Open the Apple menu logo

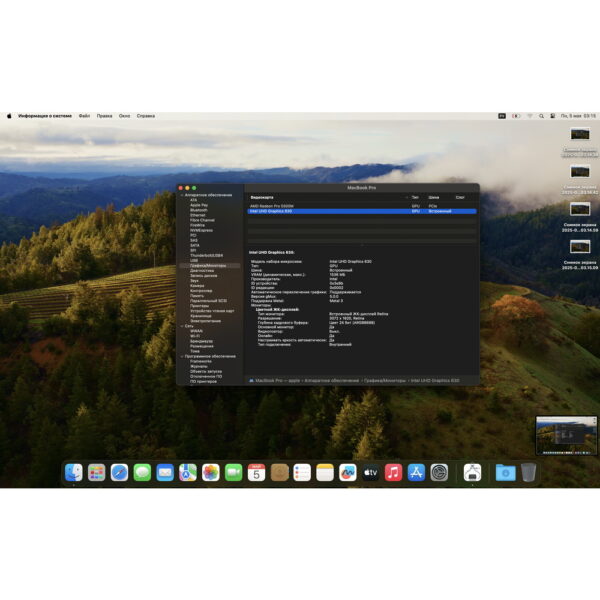[x=9, y=116]
